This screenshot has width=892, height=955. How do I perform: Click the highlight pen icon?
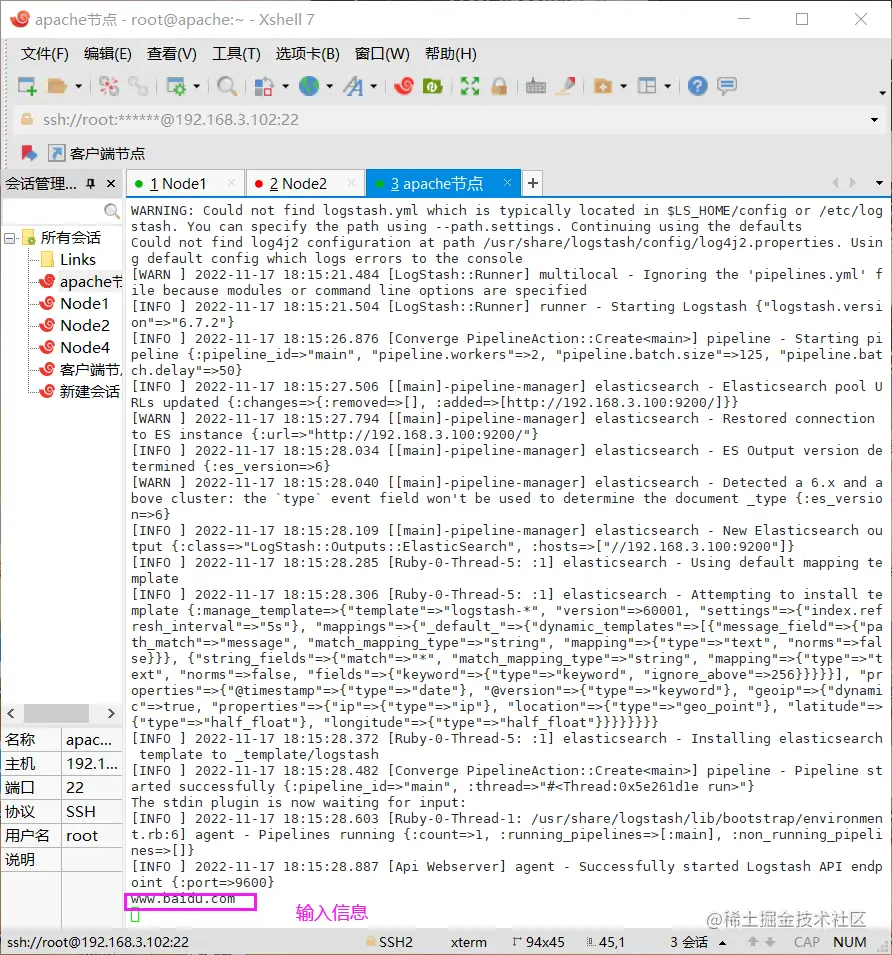(566, 86)
